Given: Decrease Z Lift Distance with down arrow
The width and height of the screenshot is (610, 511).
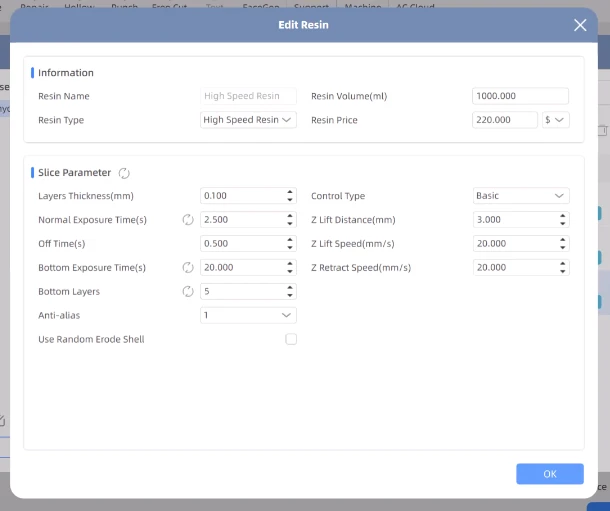Looking at the screenshot, I should click(563, 224).
